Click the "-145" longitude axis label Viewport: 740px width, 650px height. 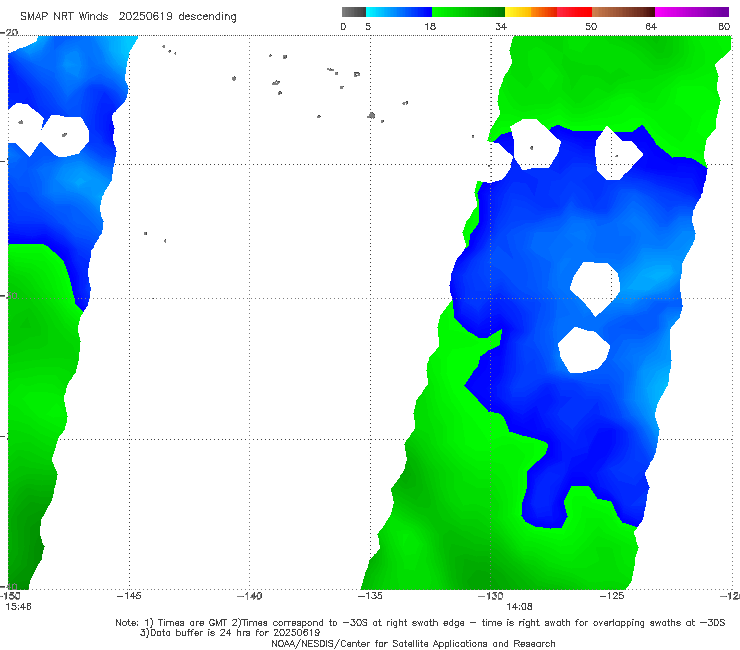129,596
